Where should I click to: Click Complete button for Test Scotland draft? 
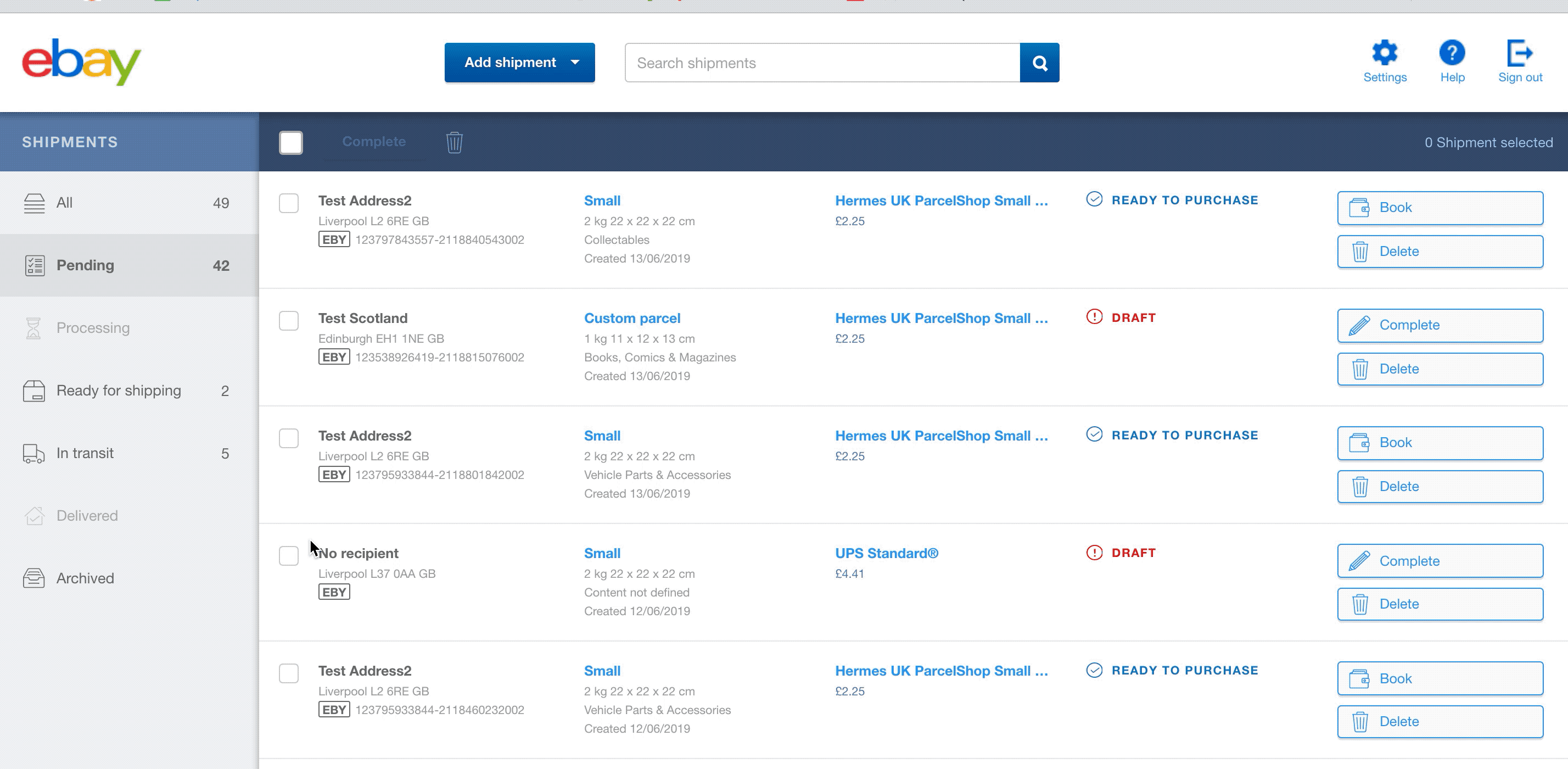[1440, 325]
